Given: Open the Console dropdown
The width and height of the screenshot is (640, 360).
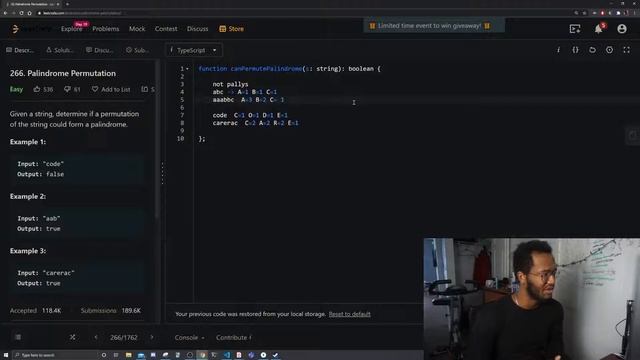Looking at the screenshot, I should coord(189,338).
